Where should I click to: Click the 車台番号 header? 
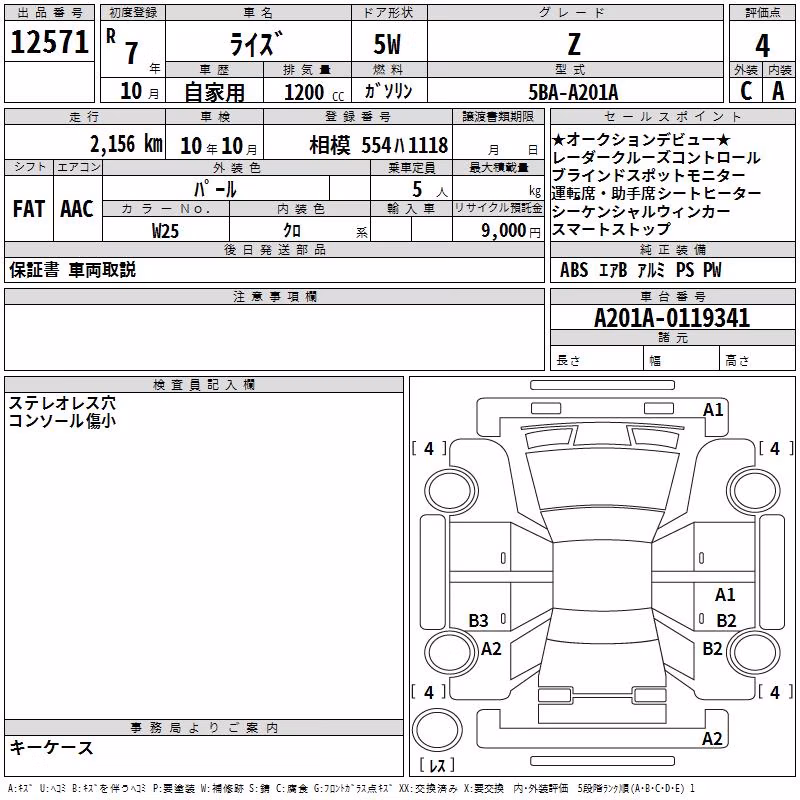(672, 296)
